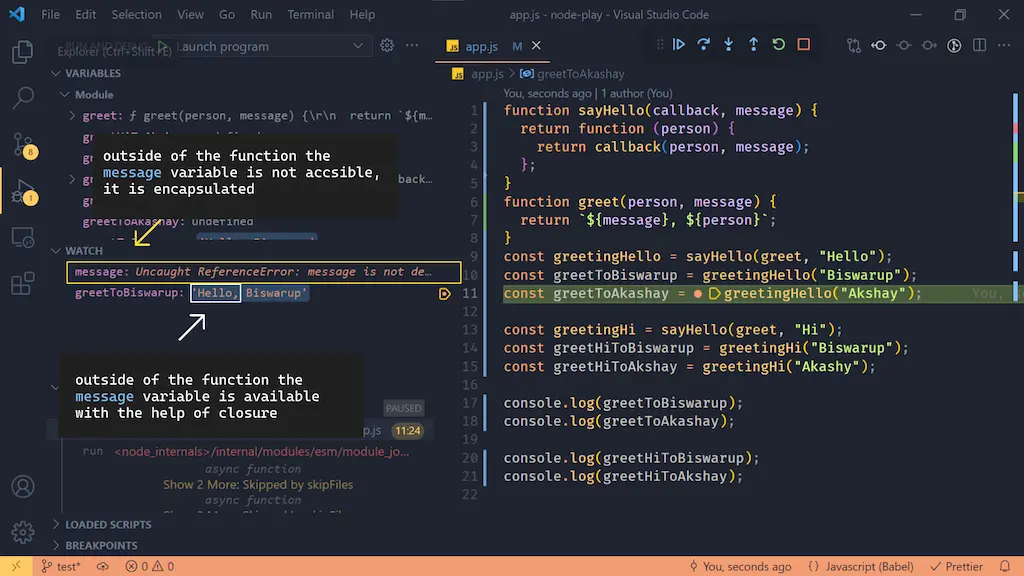
Task: Open the Help menu
Action: [x=362, y=14]
